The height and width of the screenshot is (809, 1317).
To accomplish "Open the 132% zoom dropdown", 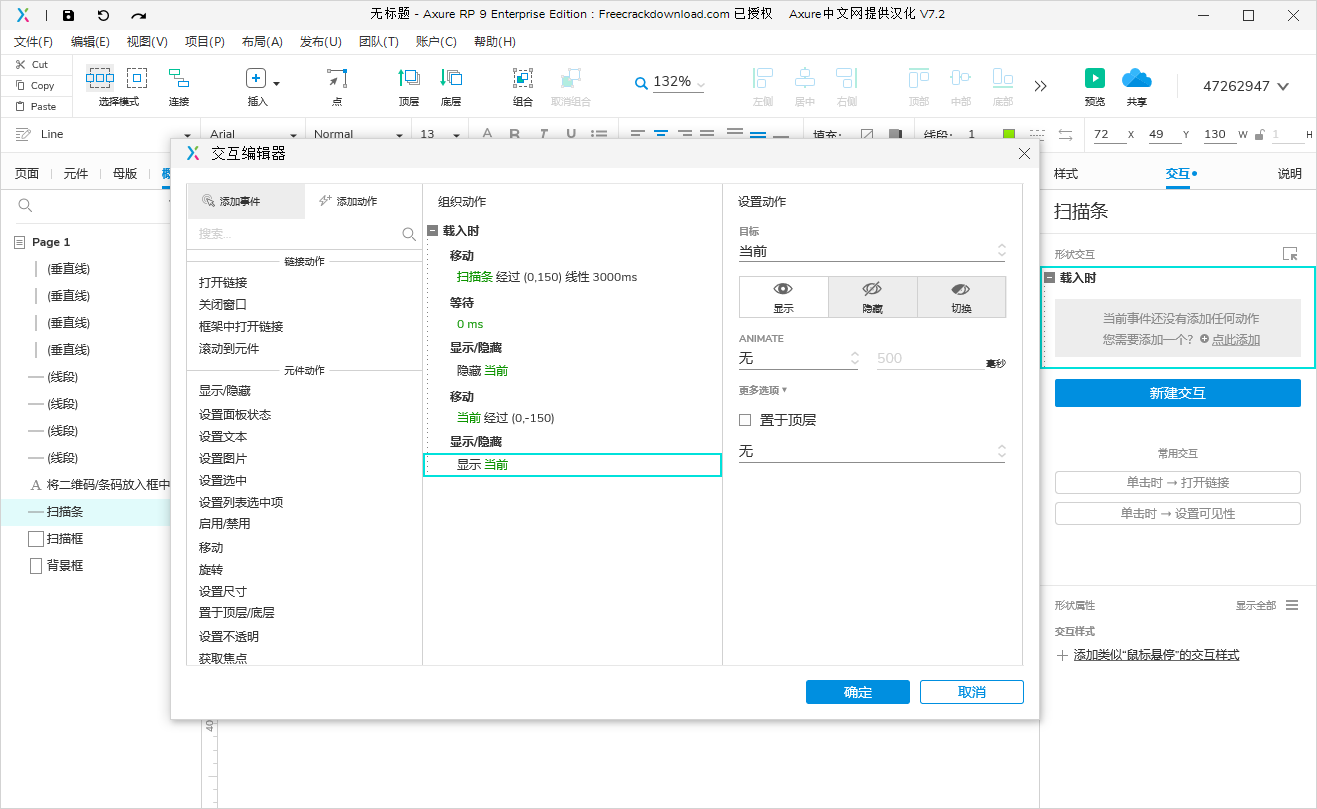I will tap(679, 82).
